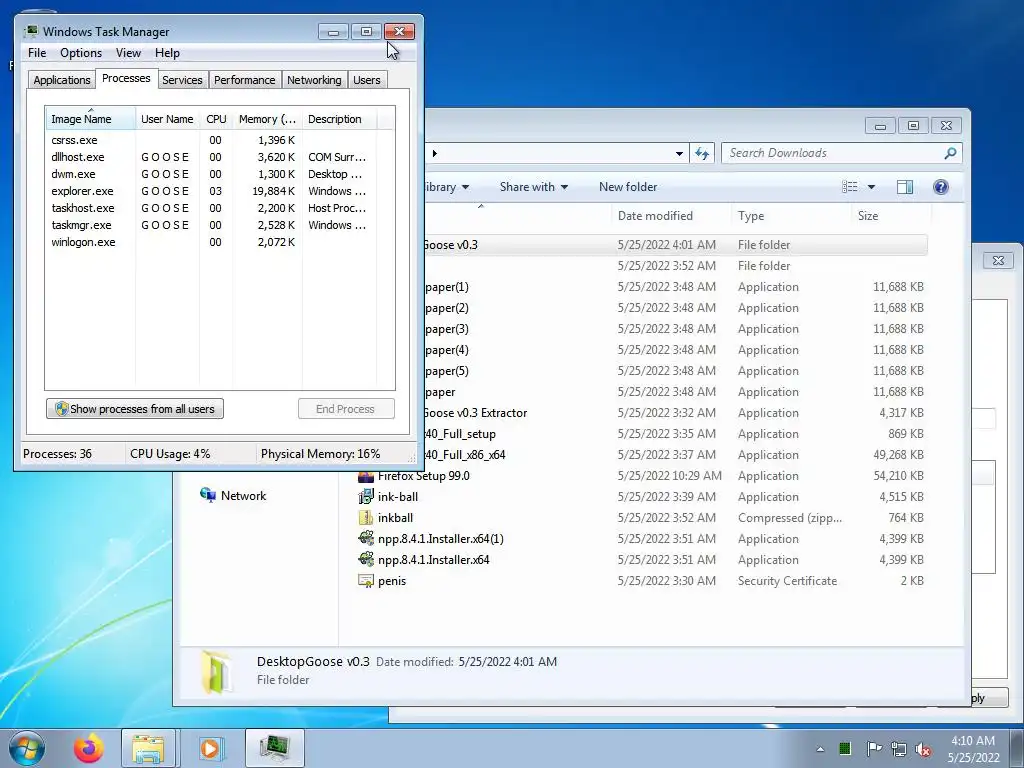Click the search magnifier icon in Explorer
Image resolution: width=1024 pixels, height=768 pixels.
coord(950,153)
